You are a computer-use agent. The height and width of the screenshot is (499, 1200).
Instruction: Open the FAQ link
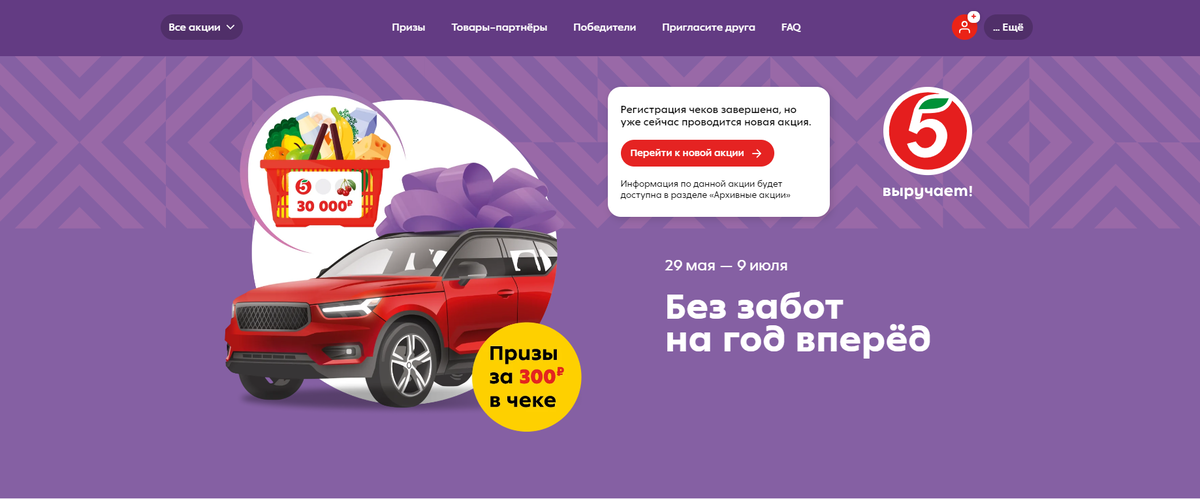click(x=790, y=27)
